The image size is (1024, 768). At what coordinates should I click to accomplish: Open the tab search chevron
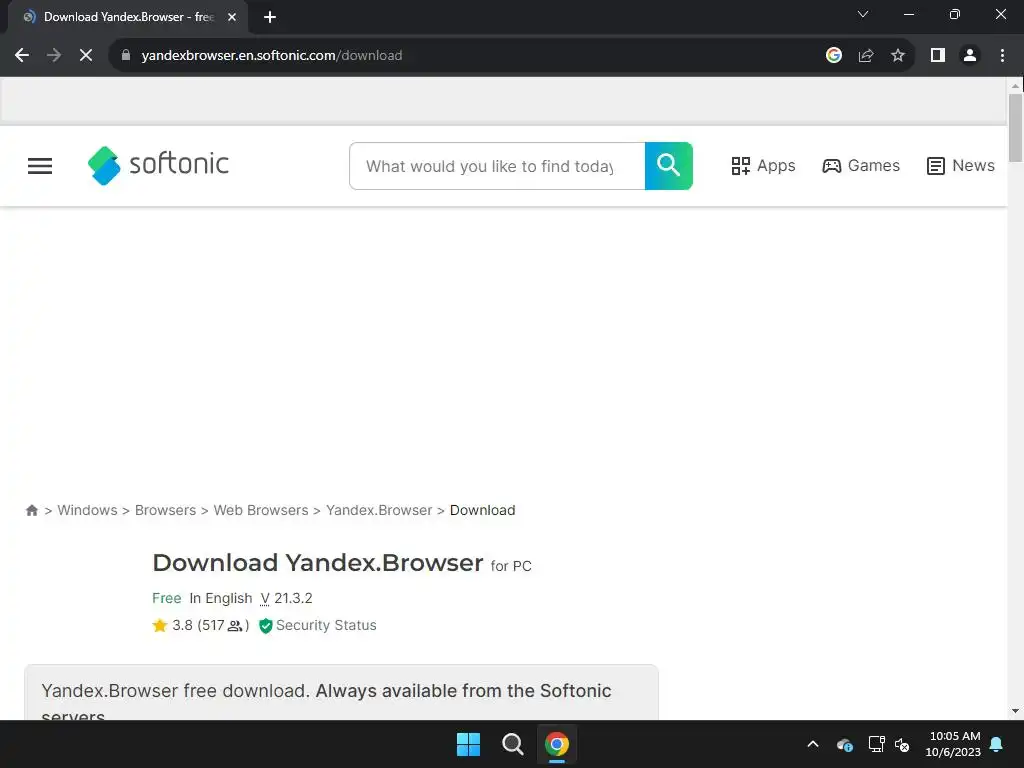[x=863, y=14]
